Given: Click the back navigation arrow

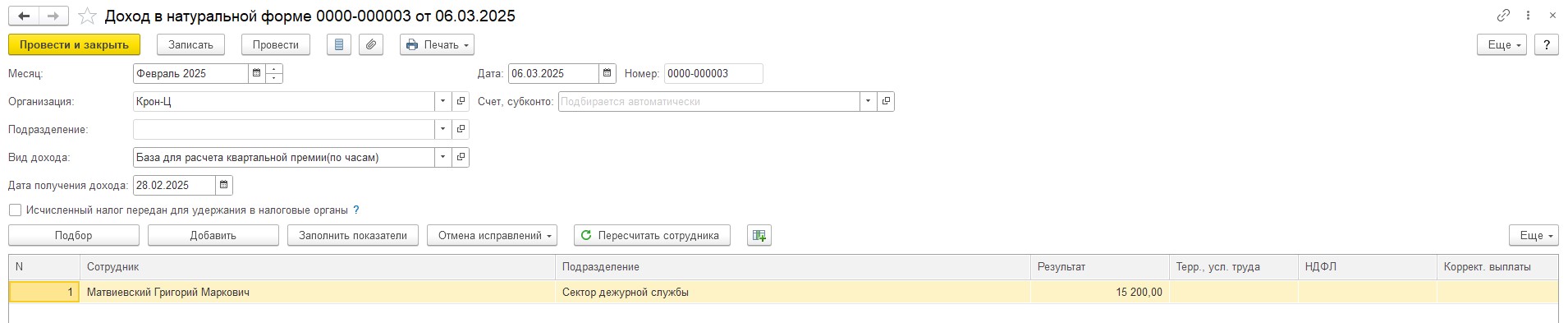Looking at the screenshot, I should [25, 16].
